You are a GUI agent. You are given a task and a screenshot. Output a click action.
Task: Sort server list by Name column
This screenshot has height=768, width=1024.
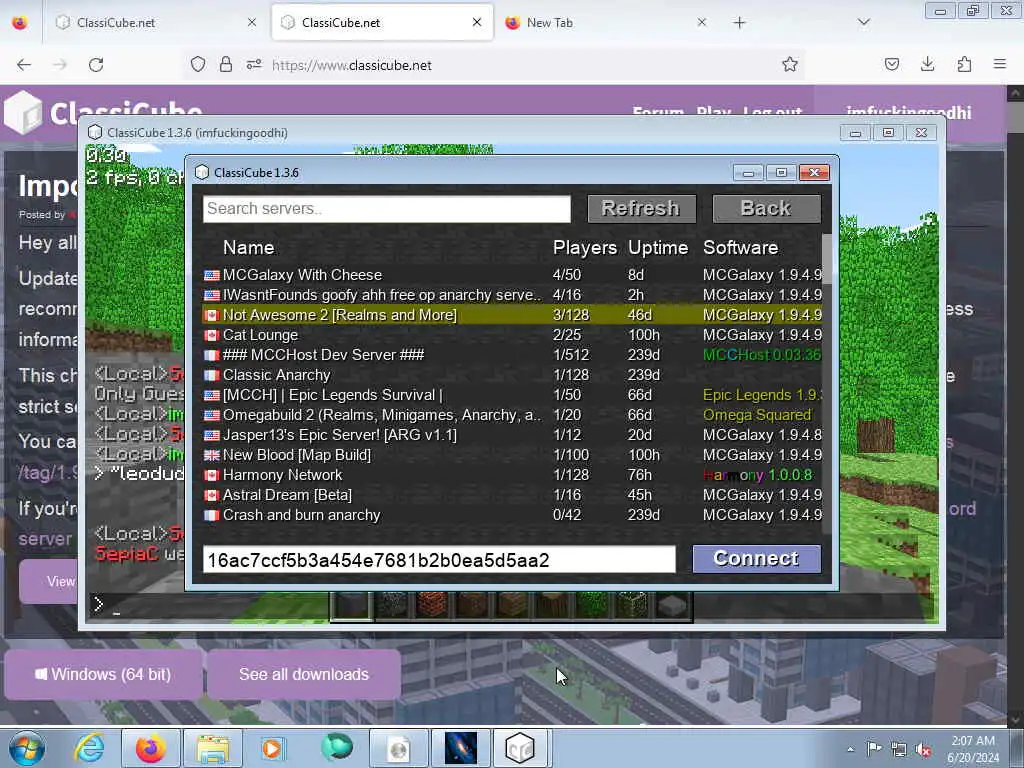tap(248, 248)
